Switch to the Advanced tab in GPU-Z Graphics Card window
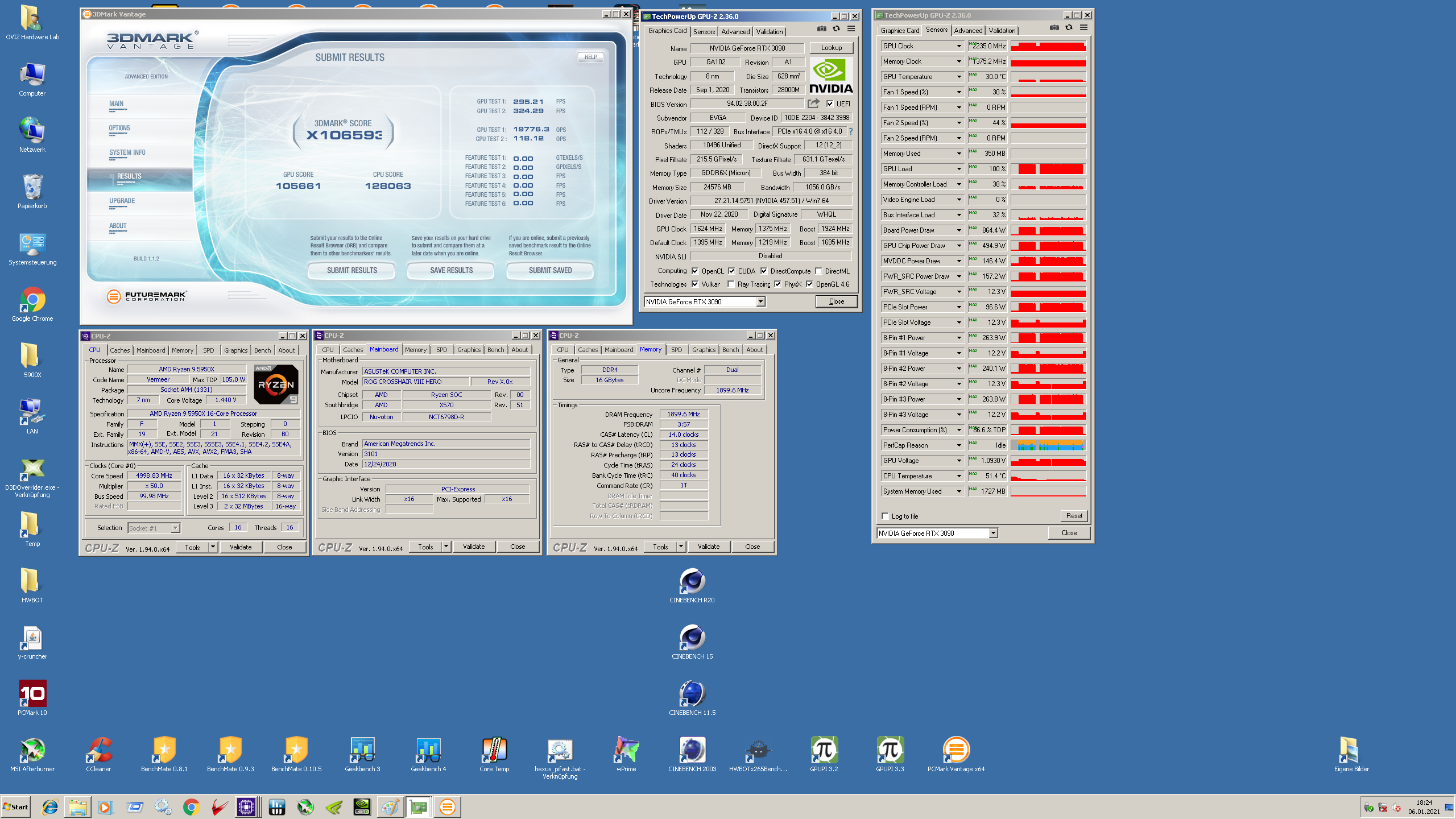This screenshot has height=819, width=1456. pyautogui.click(x=735, y=32)
